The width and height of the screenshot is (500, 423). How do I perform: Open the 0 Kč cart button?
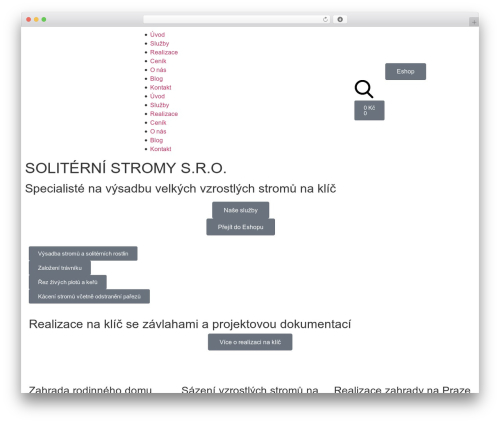(x=369, y=110)
